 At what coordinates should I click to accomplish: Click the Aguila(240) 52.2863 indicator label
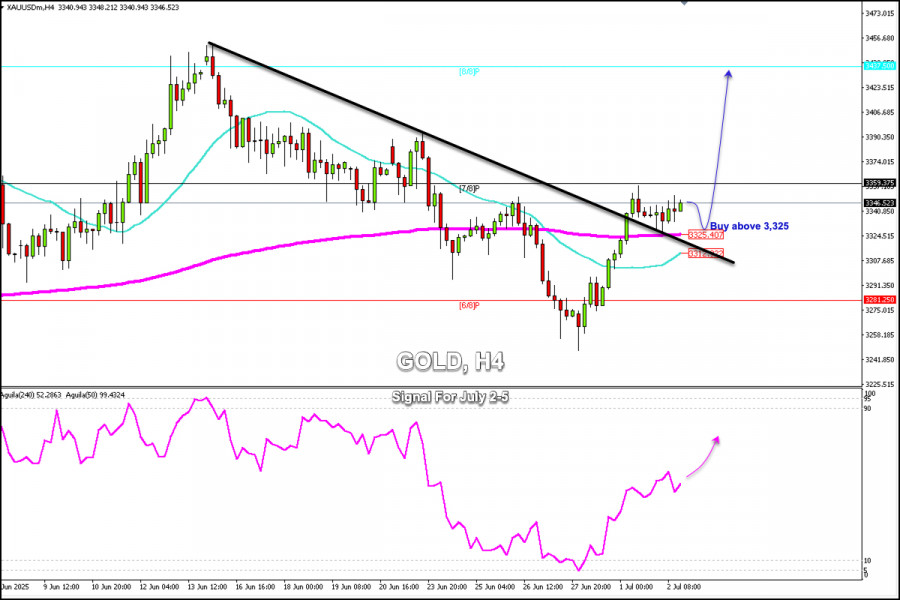click(30, 395)
